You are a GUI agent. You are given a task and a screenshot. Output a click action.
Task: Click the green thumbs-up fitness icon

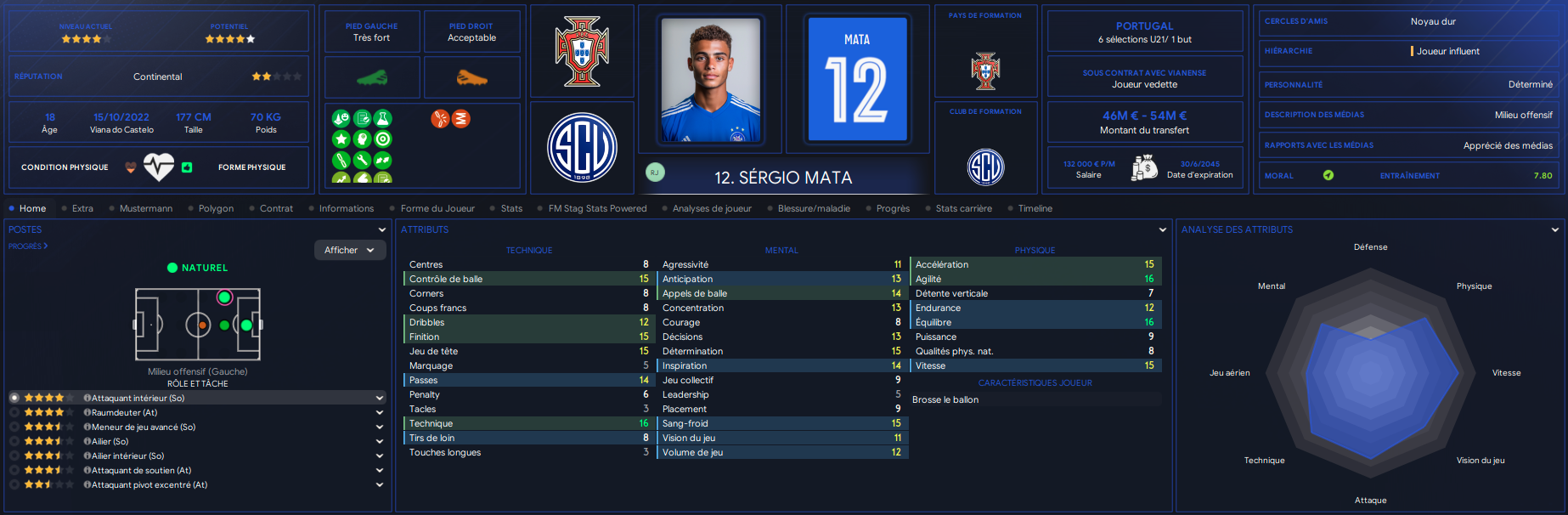[x=187, y=167]
